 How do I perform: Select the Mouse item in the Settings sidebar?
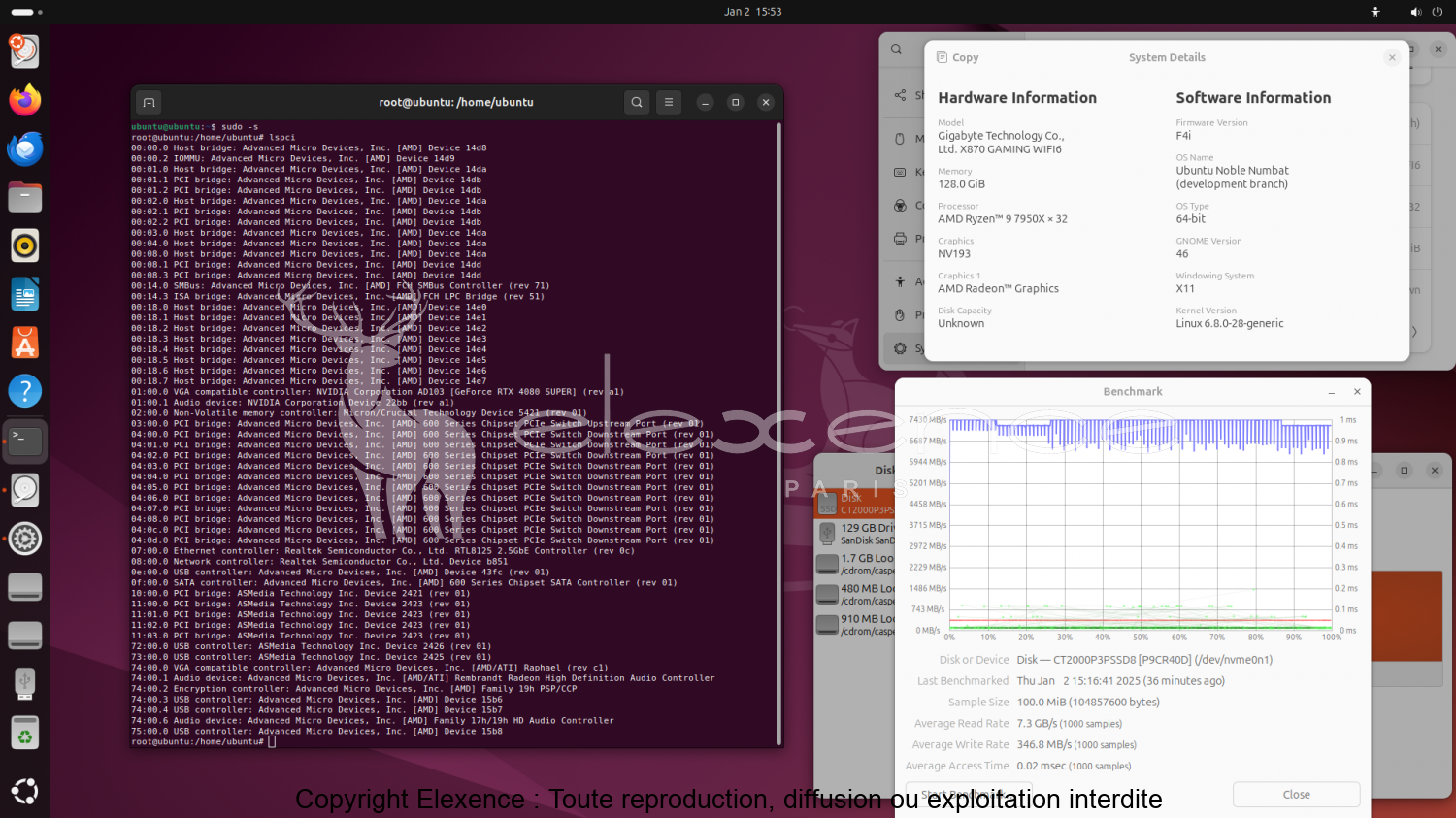point(909,139)
